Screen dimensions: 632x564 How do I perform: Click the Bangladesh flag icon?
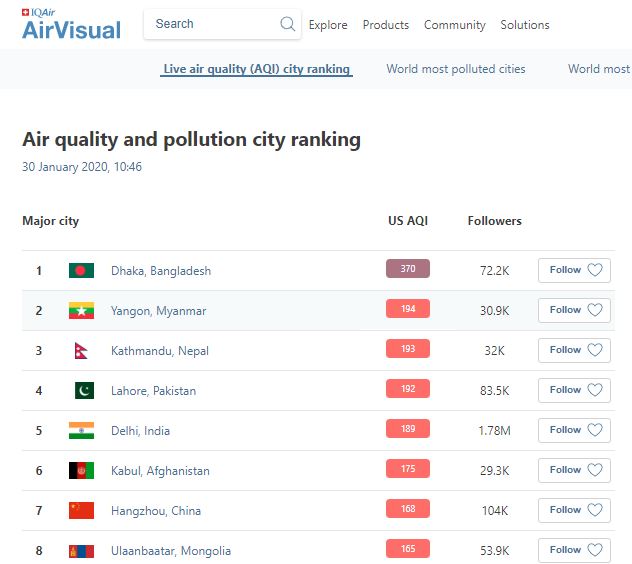click(81, 271)
